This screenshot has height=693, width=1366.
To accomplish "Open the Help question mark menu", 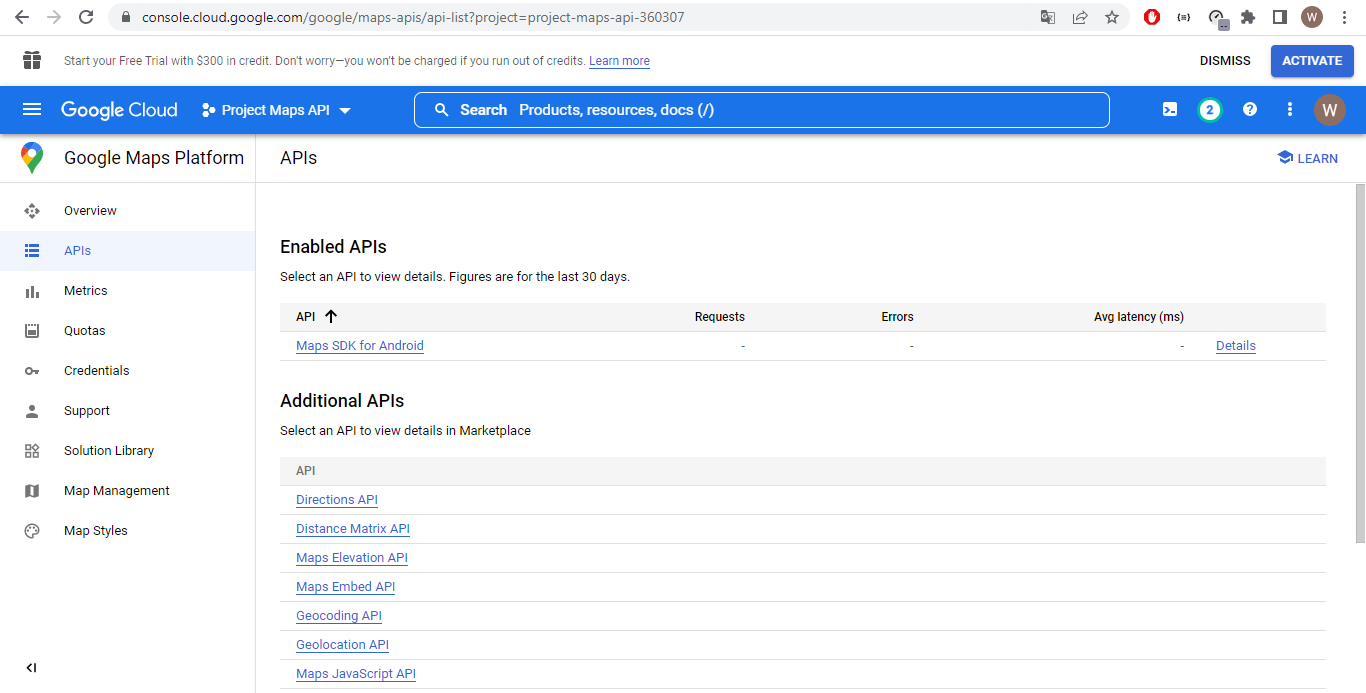I will point(1250,110).
